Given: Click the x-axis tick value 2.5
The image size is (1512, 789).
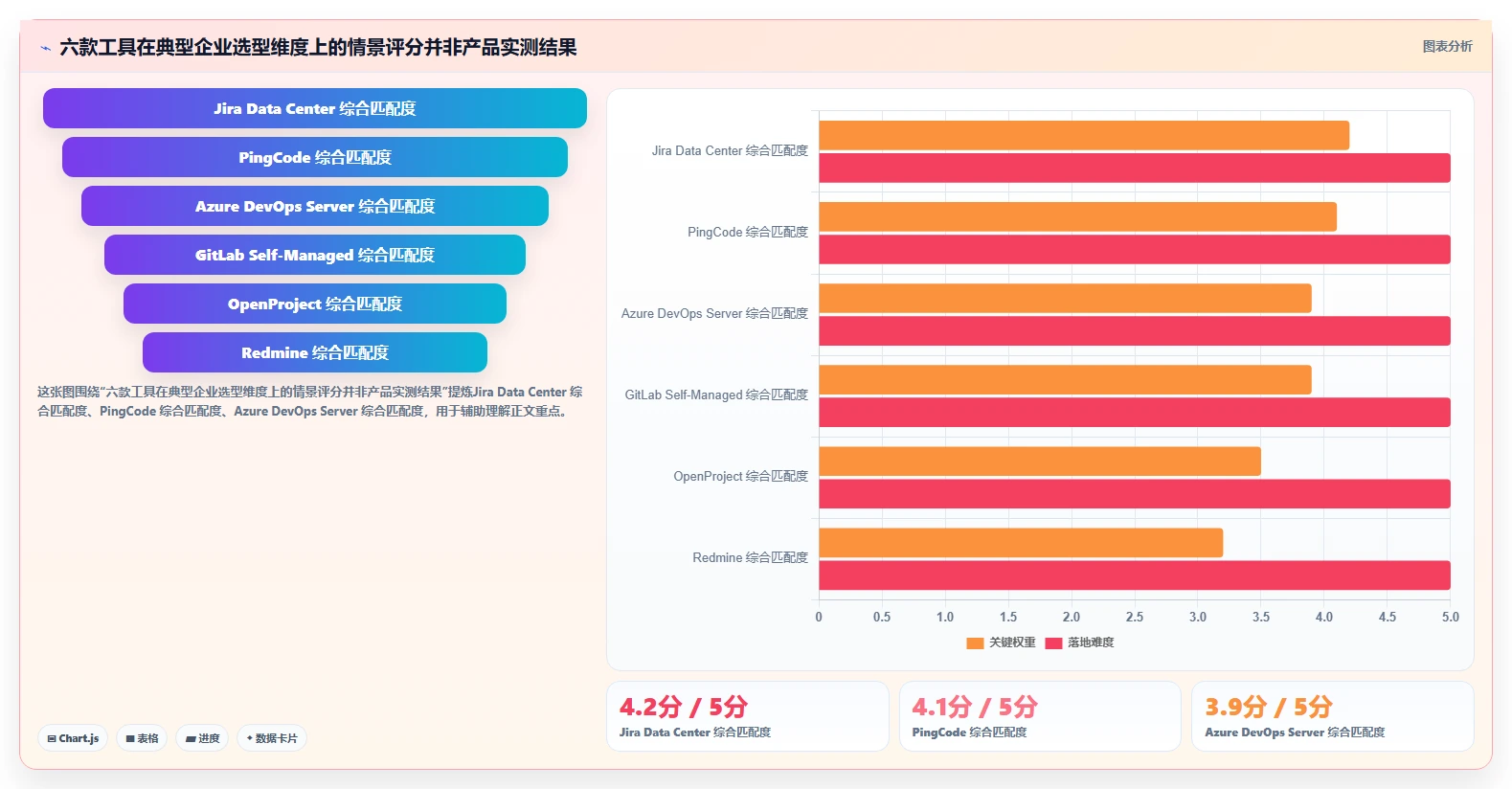Looking at the screenshot, I should [1135, 617].
